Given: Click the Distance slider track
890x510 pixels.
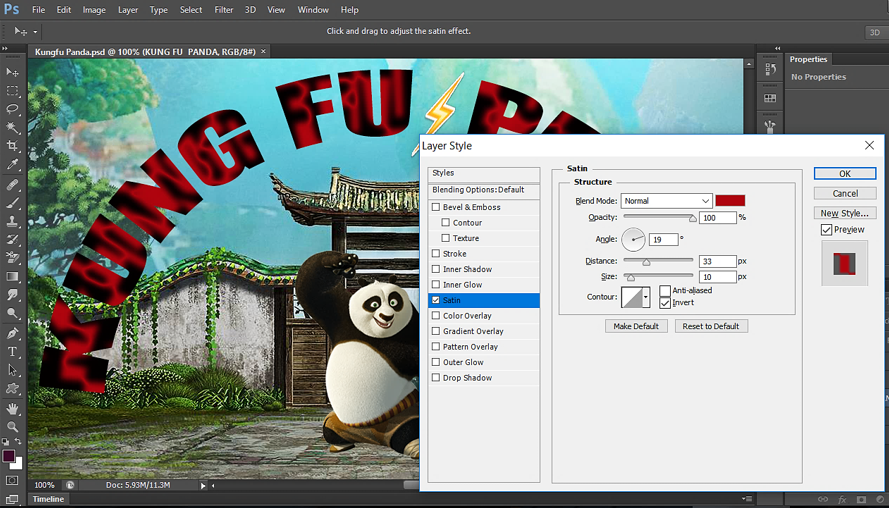Looking at the screenshot, I should (x=658, y=260).
